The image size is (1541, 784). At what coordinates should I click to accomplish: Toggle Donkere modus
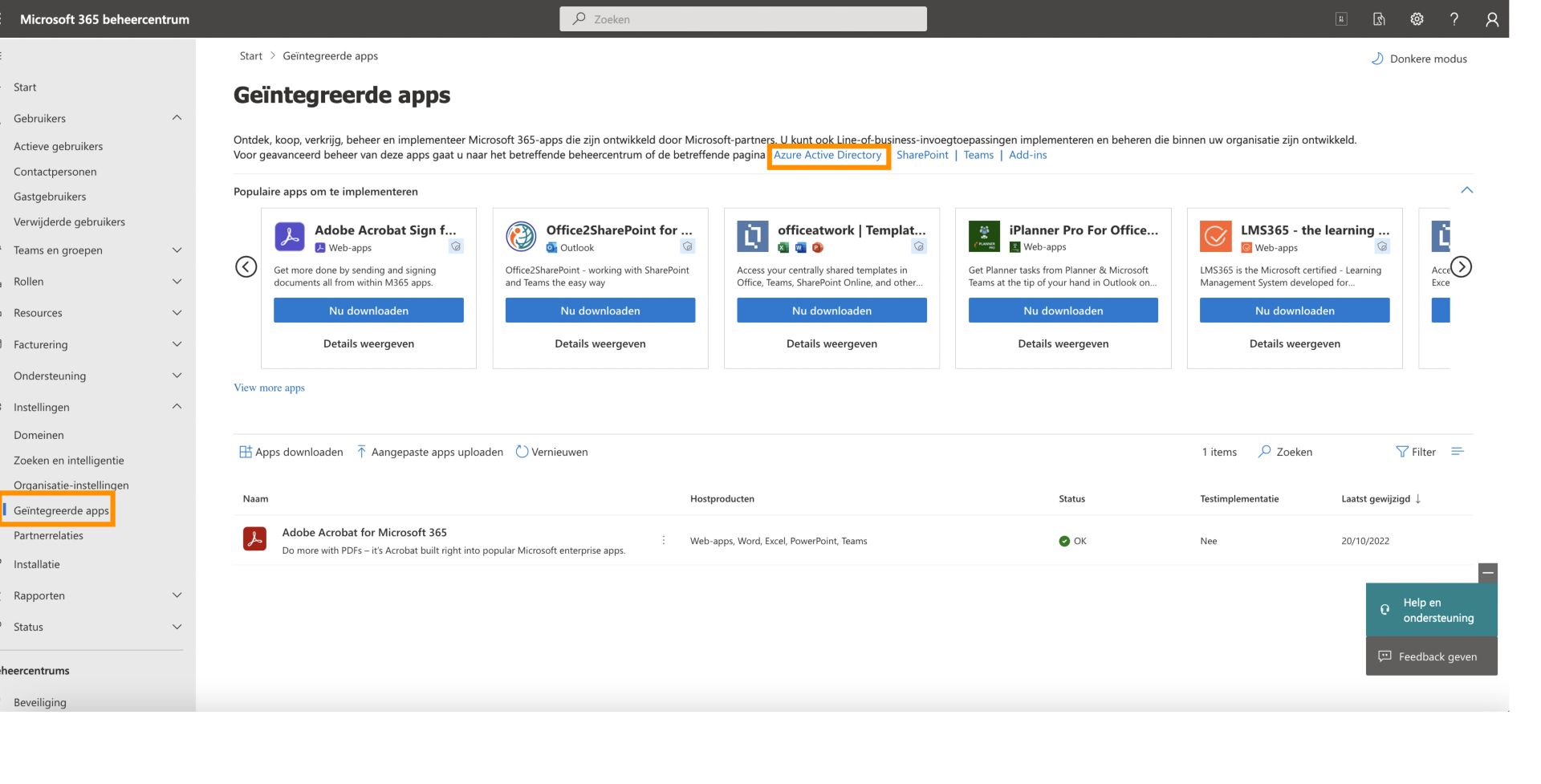click(1419, 59)
